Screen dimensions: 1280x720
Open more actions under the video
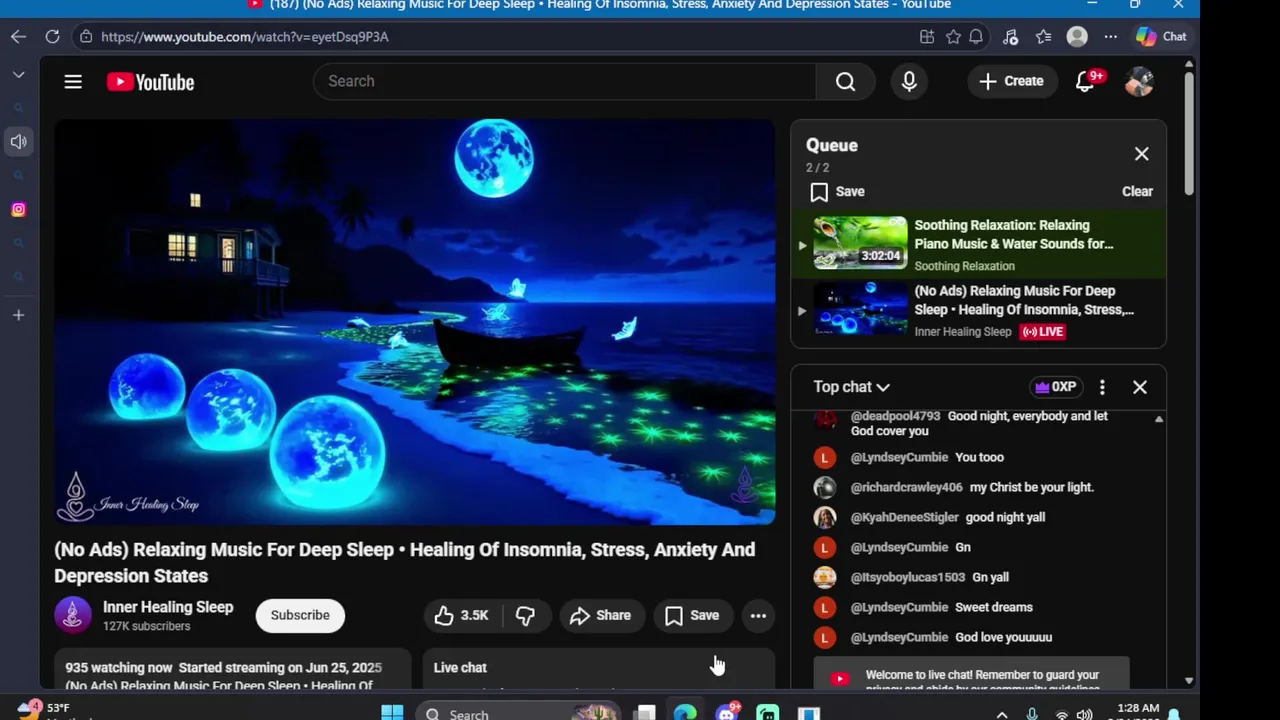[758, 616]
